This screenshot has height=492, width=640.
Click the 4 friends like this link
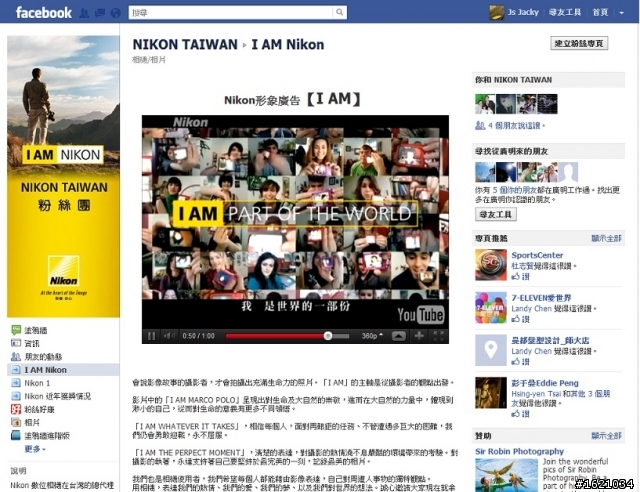tap(516, 125)
